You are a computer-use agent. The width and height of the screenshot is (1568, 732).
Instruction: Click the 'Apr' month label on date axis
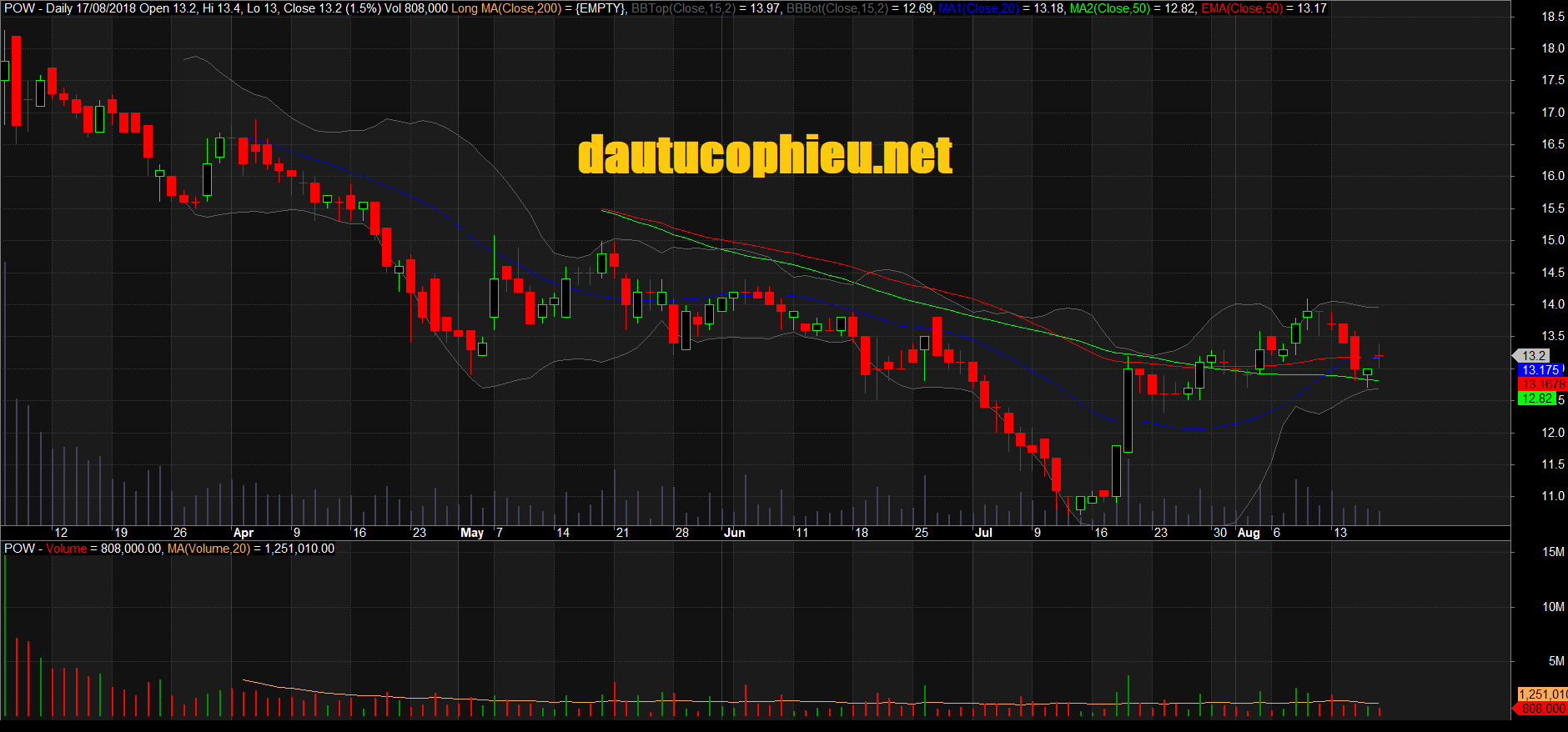[x=244, y=533]
